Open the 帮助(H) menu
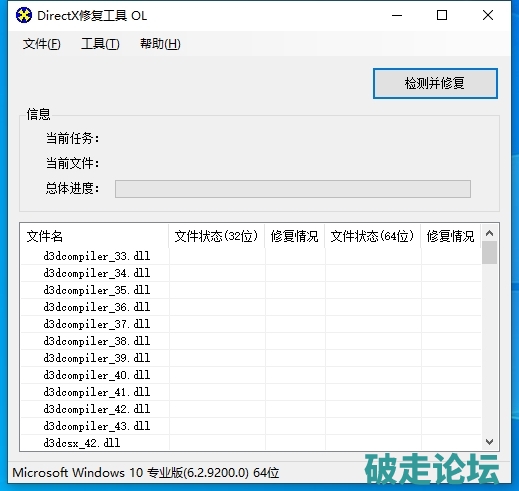Screen dimensions: 519x491 pyautogui.click(x=160, y=44)
